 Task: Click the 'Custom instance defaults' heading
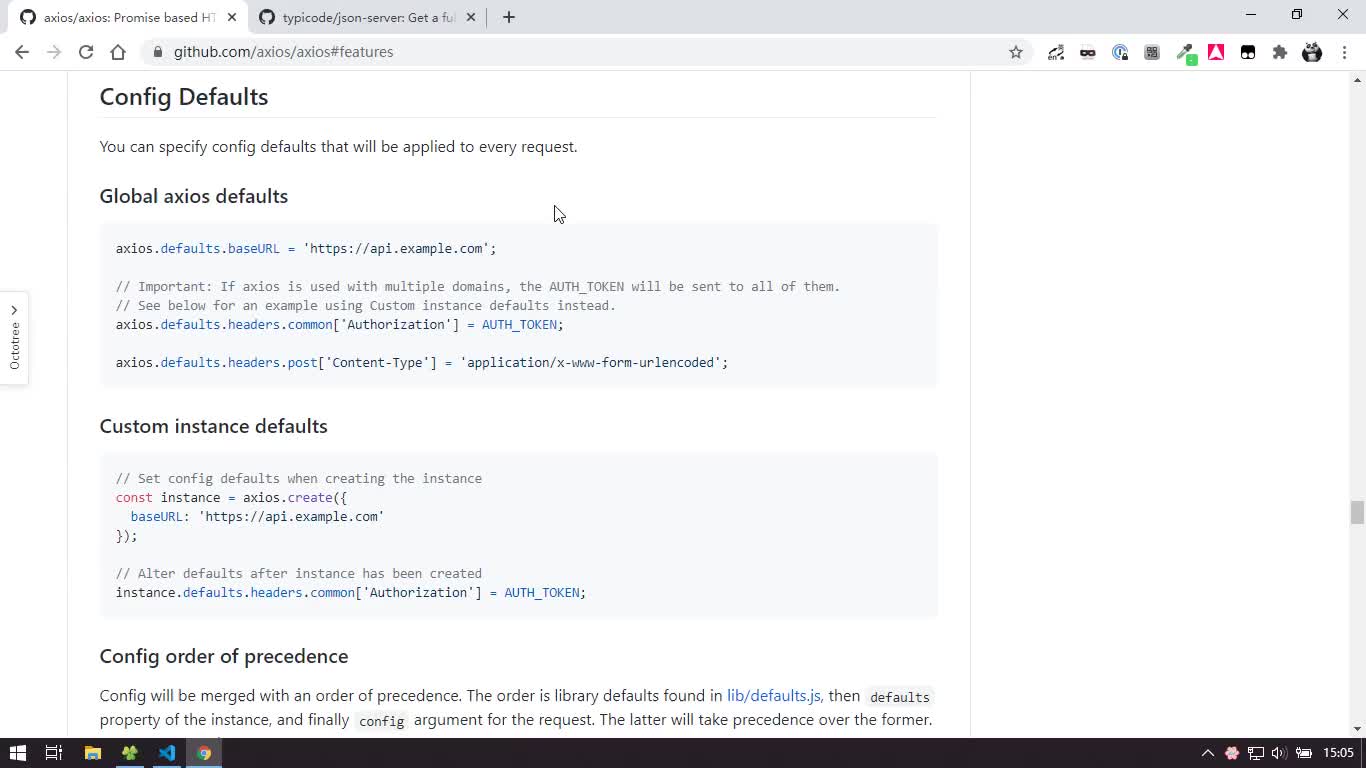point(214,426)
